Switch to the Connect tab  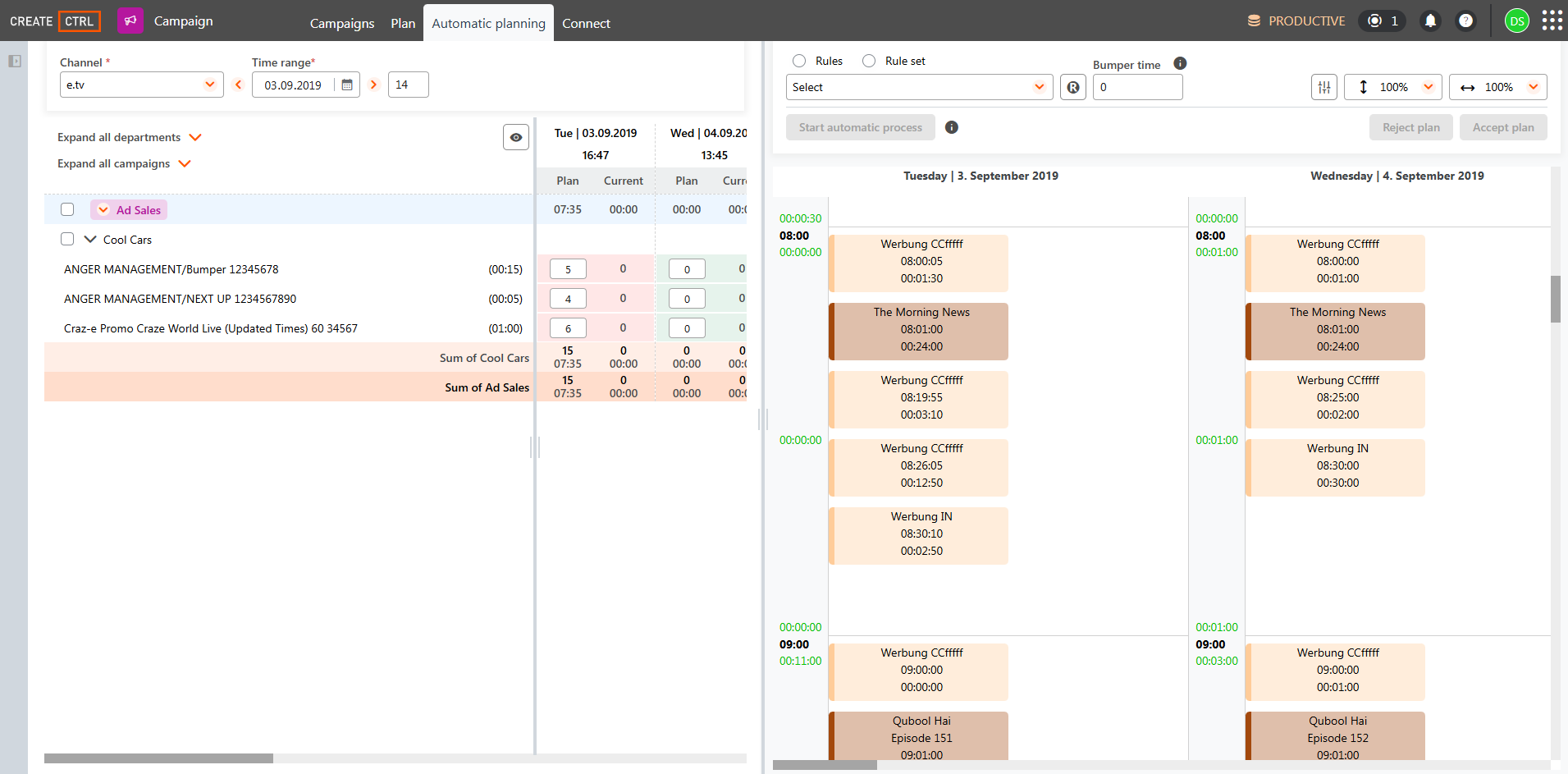(586, 23)
